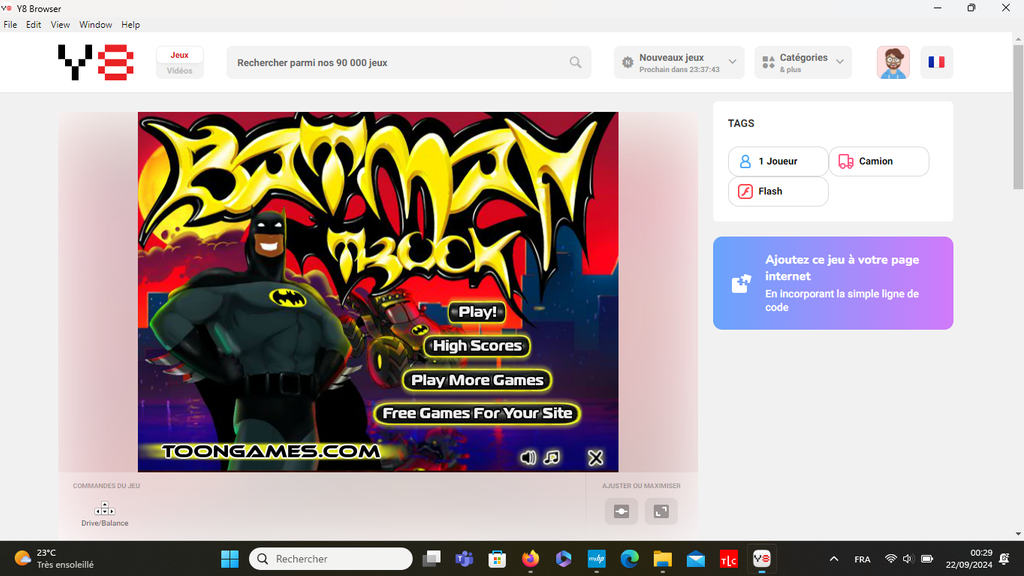
Task: Click the maximize game fullscreen icon
Action: 661,511
